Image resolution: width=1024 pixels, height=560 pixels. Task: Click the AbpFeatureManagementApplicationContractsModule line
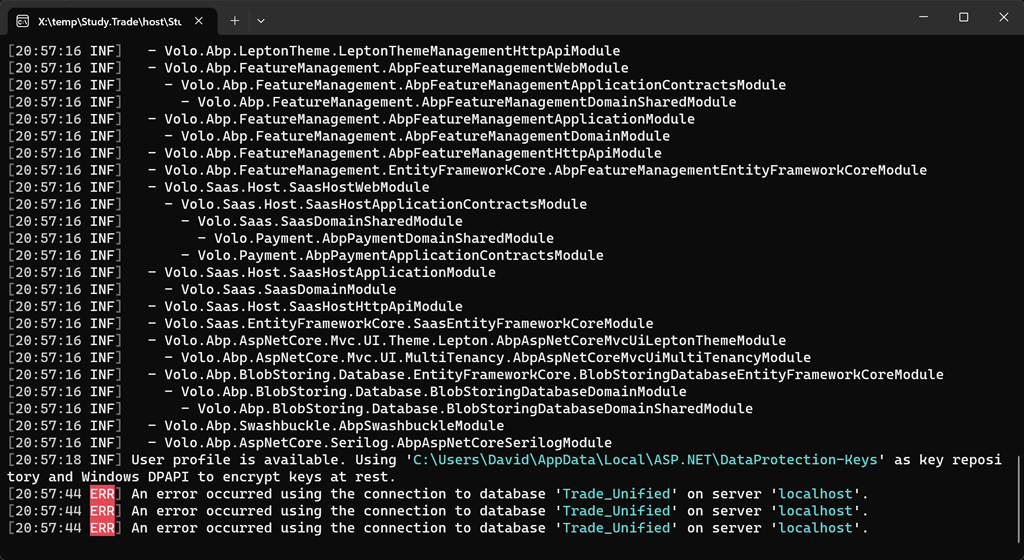397,85
